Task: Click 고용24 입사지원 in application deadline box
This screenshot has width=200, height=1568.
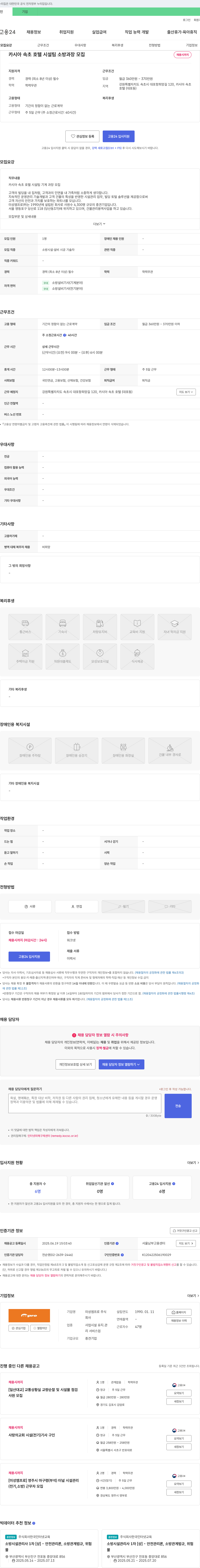Action: click(x=29, y=956)
